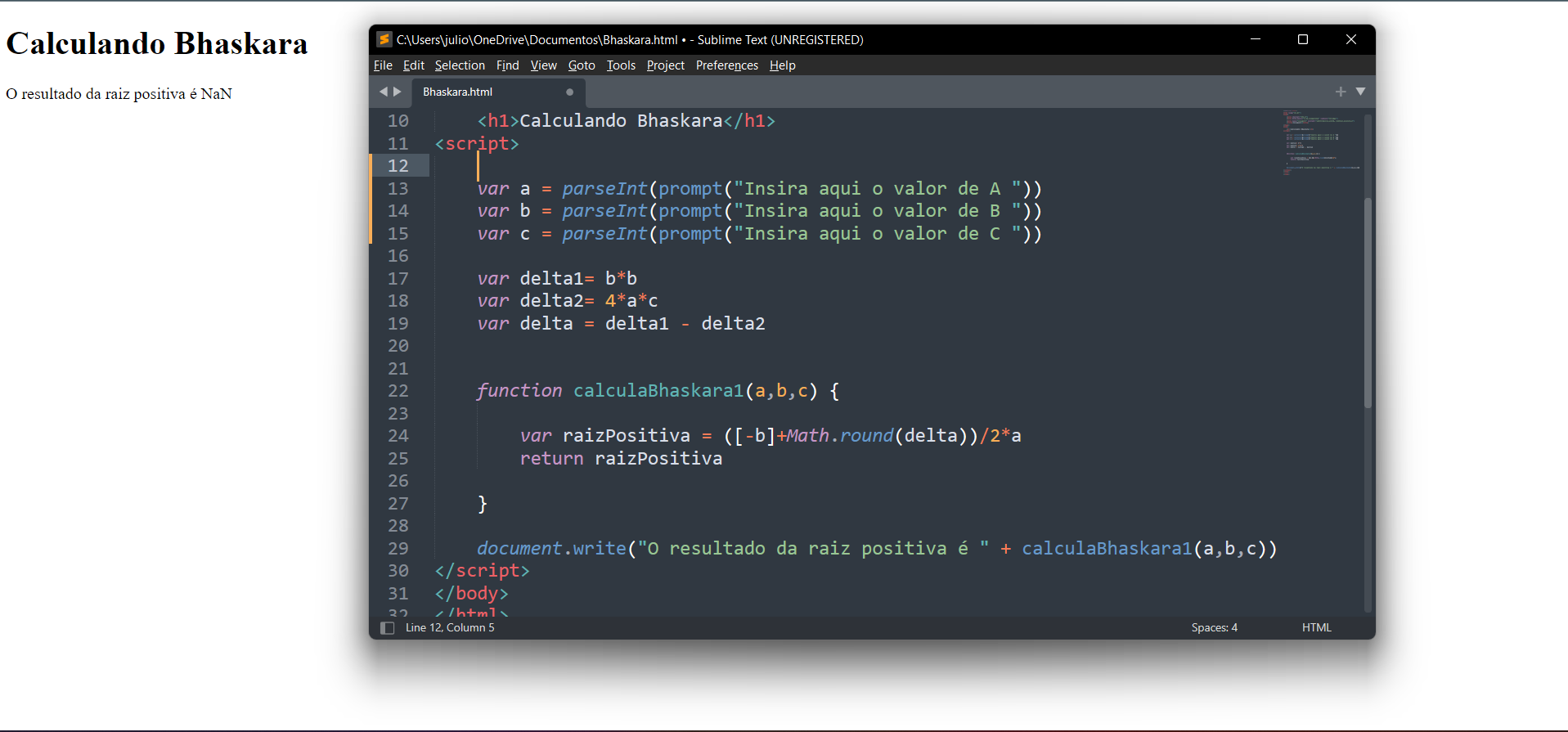This screenshot has height=732, width=1568.
Task: Open the View menu
Action: [x=543, y=65]
